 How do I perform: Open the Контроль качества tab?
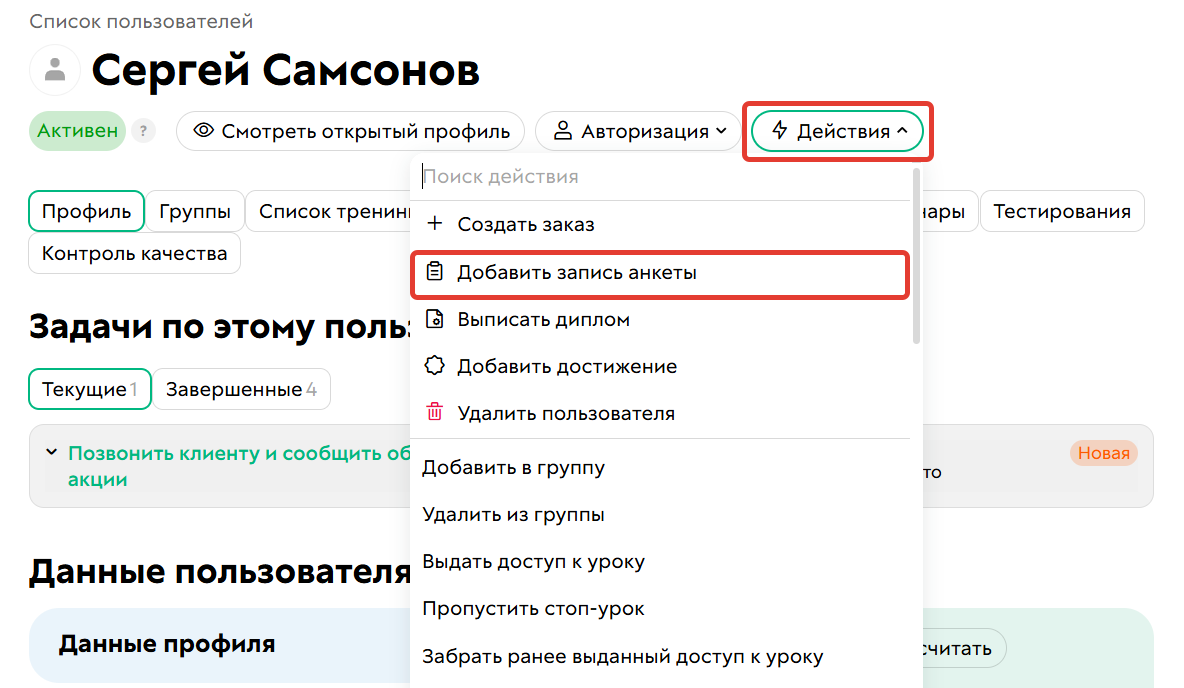click(x=134, y=253)
